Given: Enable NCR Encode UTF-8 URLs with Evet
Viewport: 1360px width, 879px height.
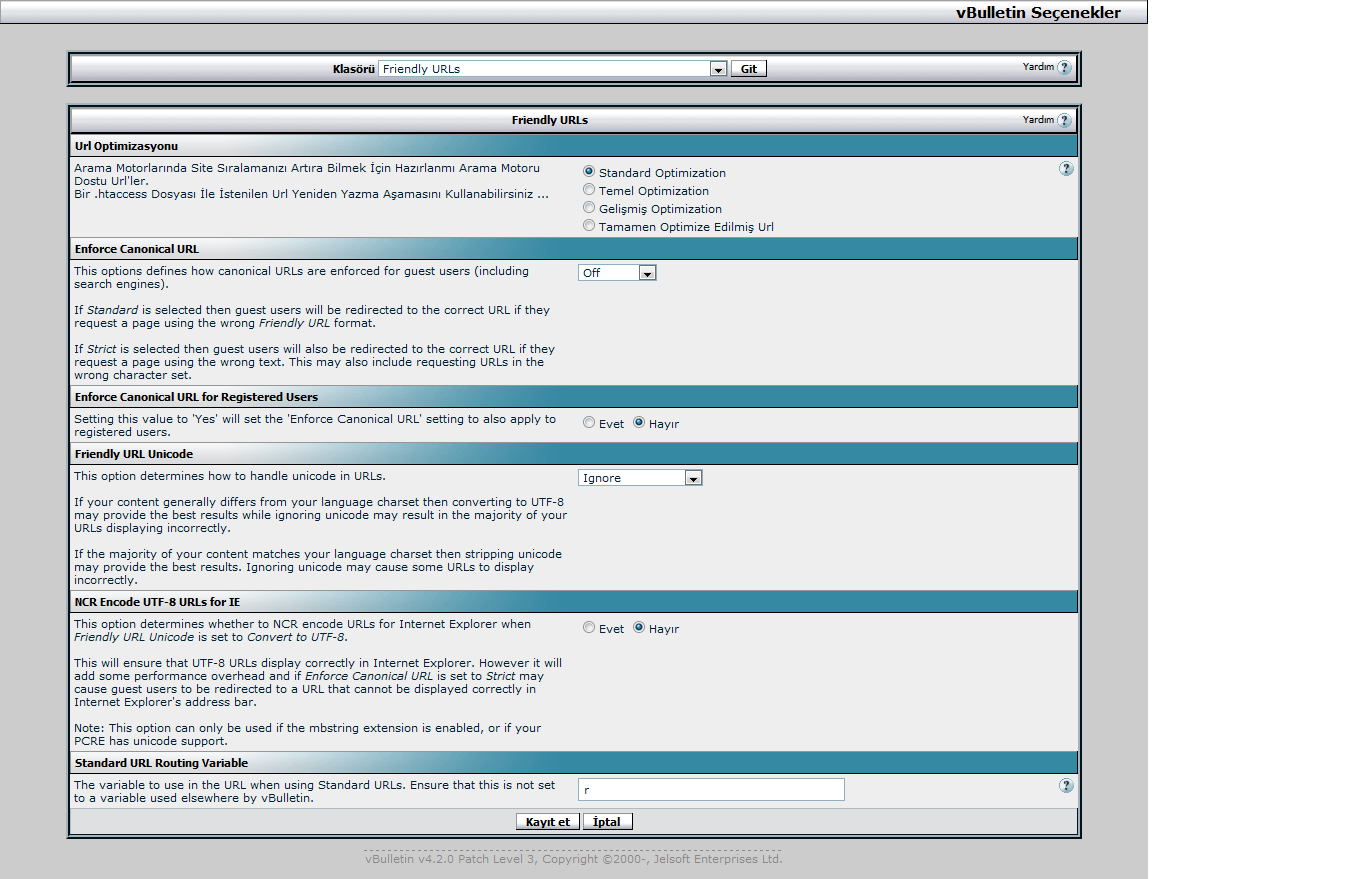Looking at the screenshot, I should coord(589,628).
